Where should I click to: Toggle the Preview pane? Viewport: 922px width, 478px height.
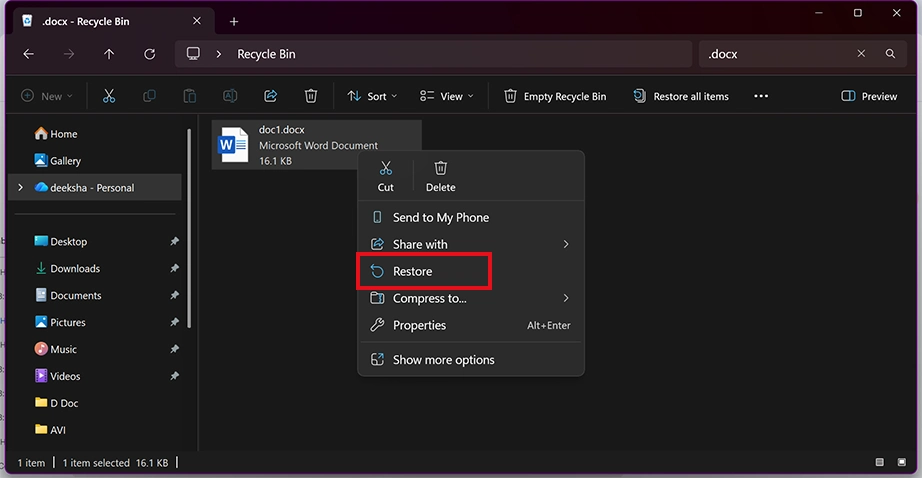pyautogui.click(x=869, y=96)
